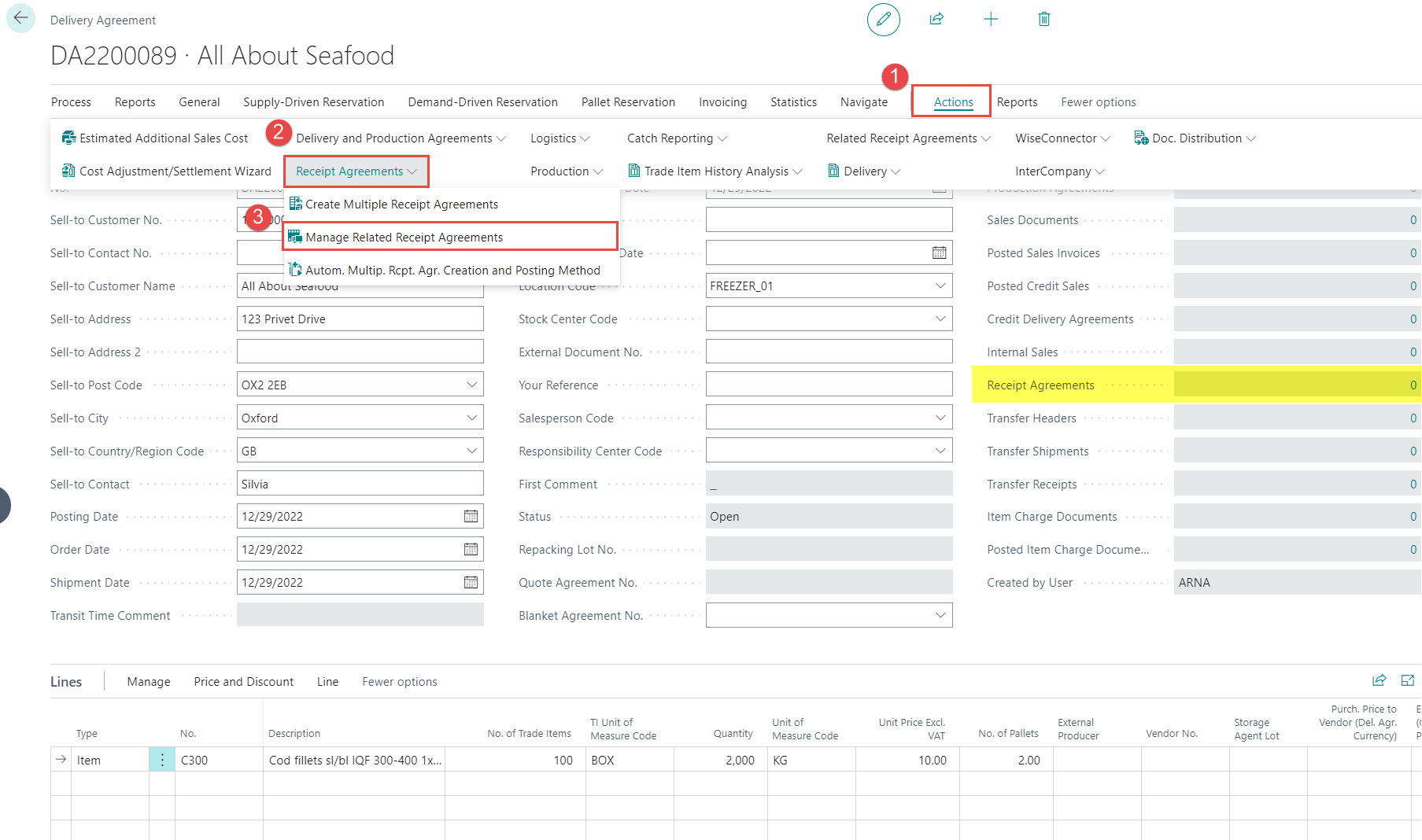Viewport: 1422px width, 840px height.
Task: Expand the Salesperson Code dropdown
Action: tap(940, 418)
